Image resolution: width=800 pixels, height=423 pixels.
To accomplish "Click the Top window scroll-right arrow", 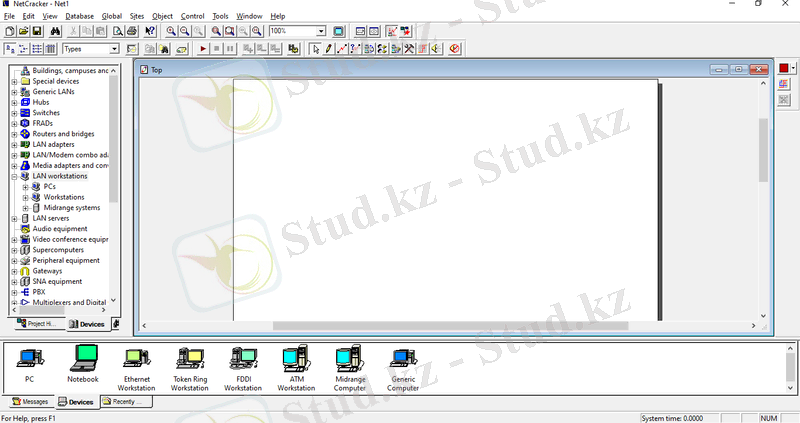I will pyautogui.click(x=753, y=326).
